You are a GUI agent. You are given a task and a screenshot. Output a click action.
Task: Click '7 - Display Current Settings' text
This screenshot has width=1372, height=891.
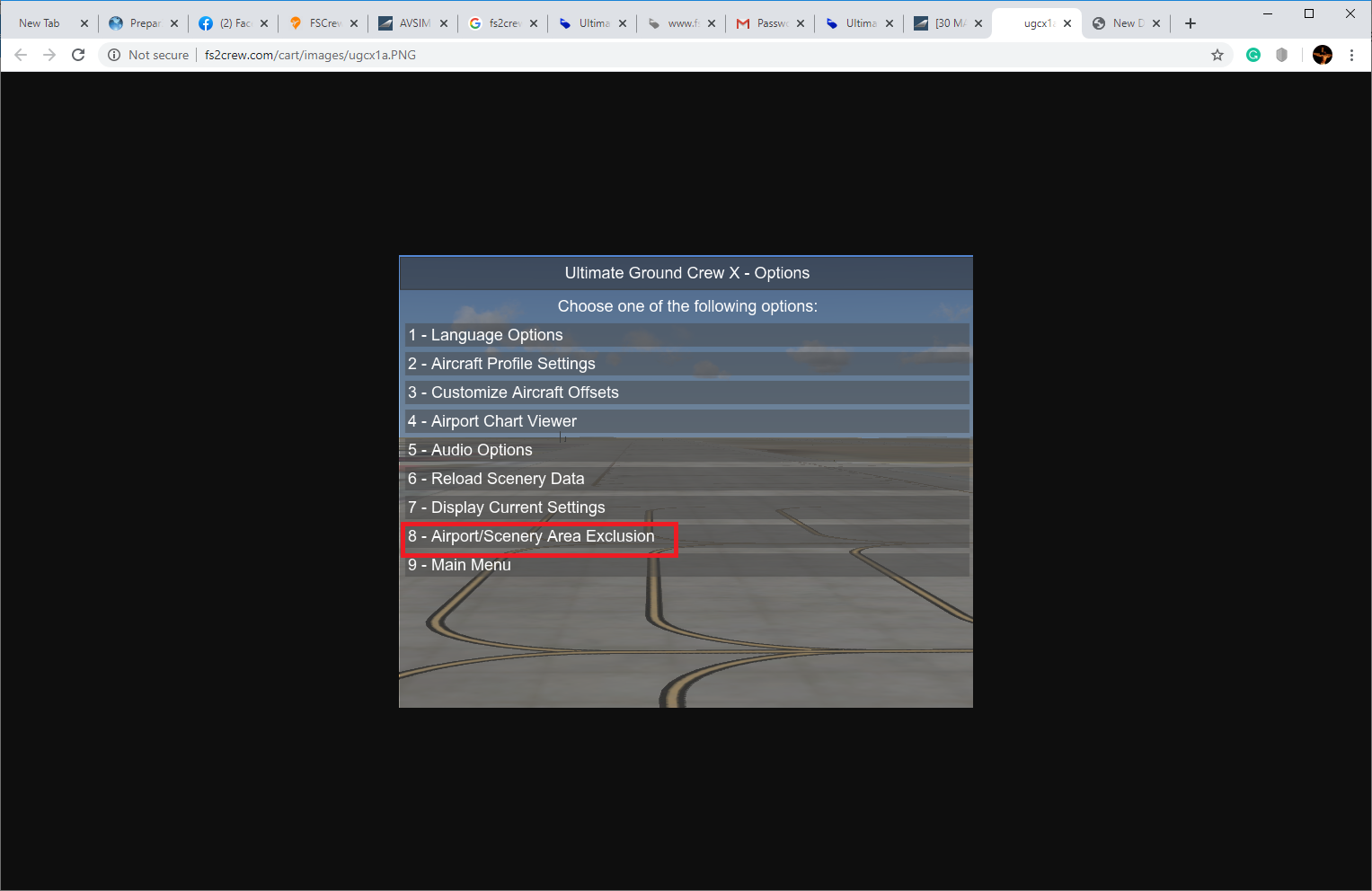click(x=507, y=507)
